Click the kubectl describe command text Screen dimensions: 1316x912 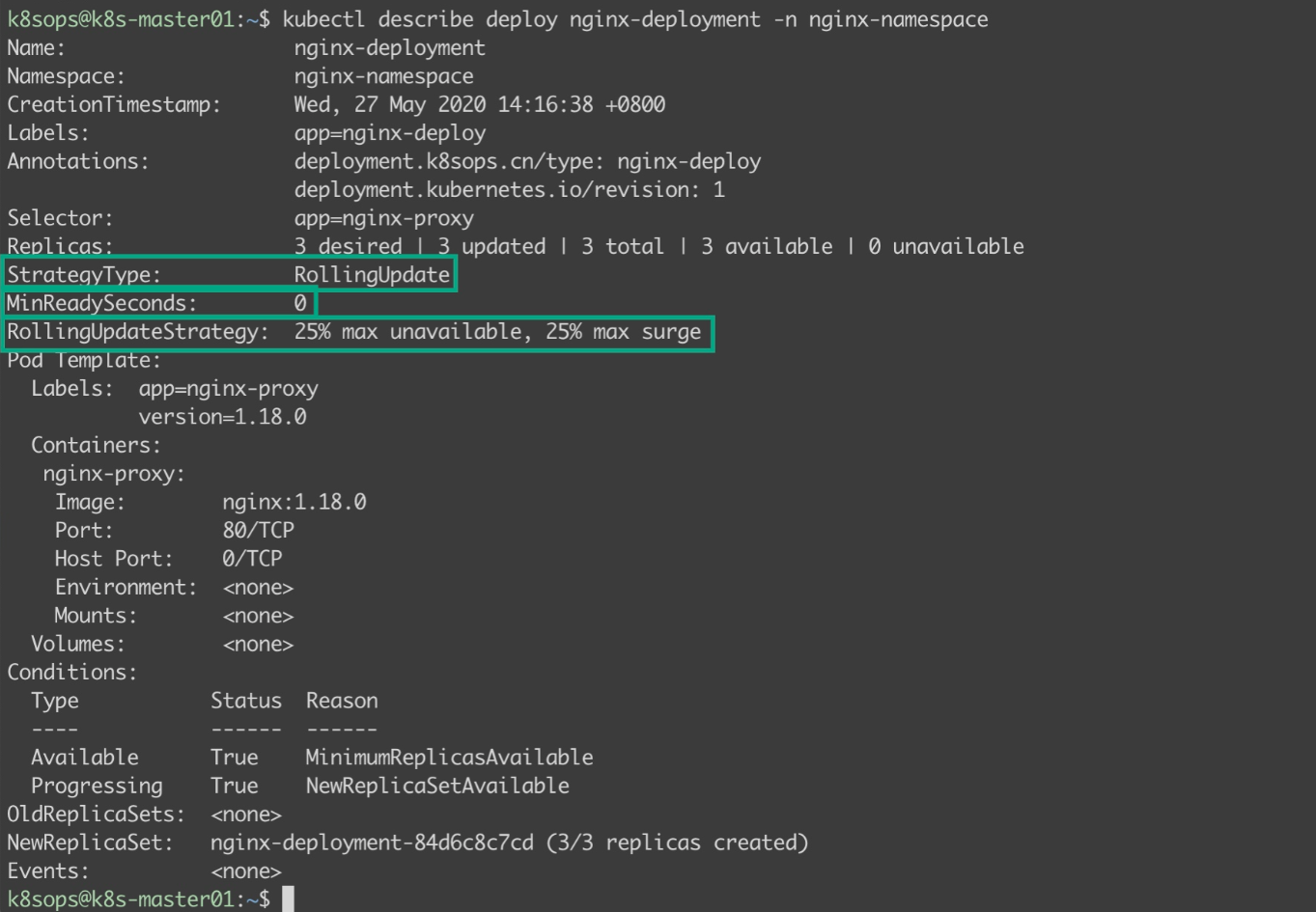[635, 19]
